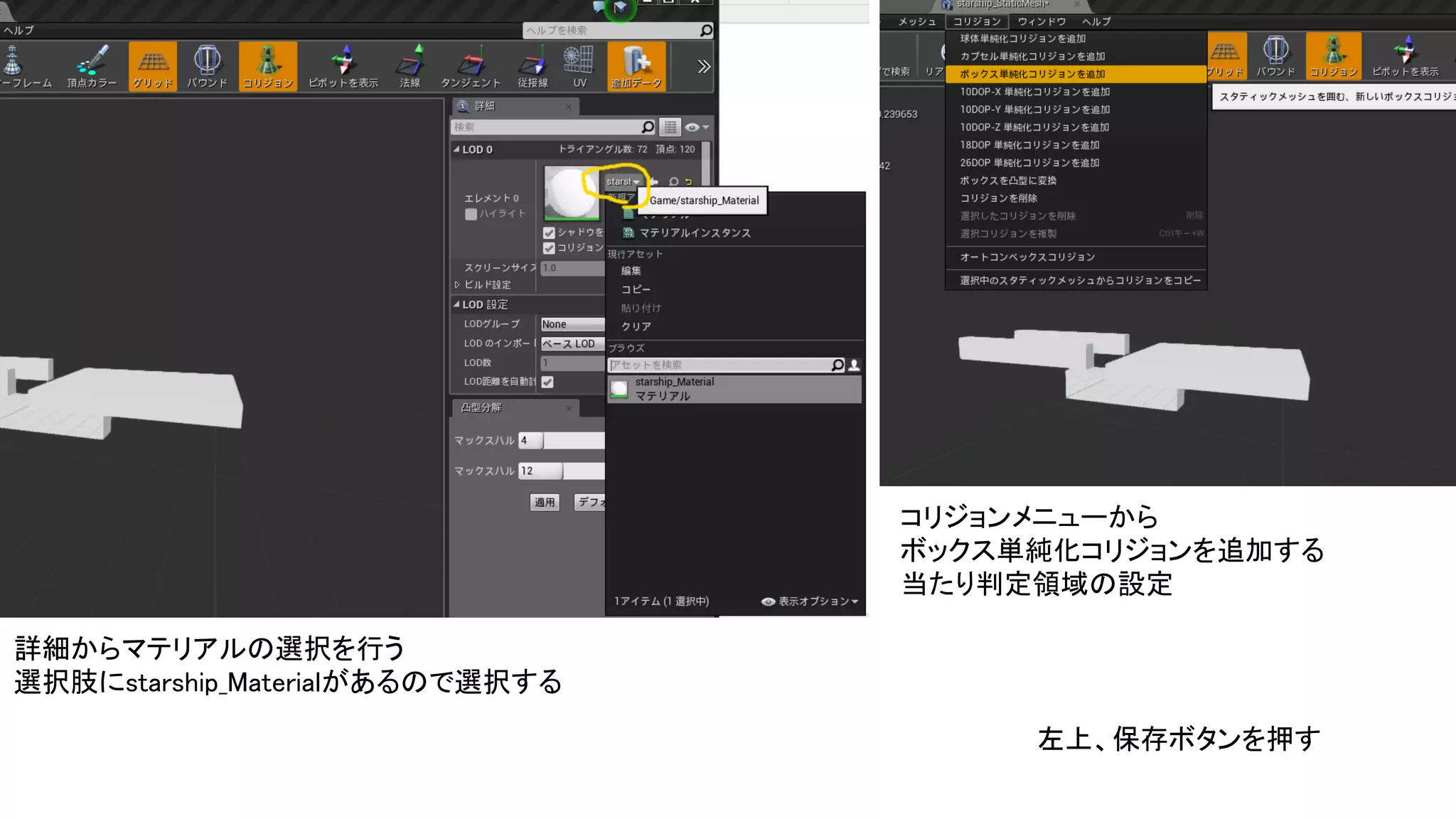The image size is (1456, 819).
Task: Collapse the LOD 設定 section
Action: [456, 304]
